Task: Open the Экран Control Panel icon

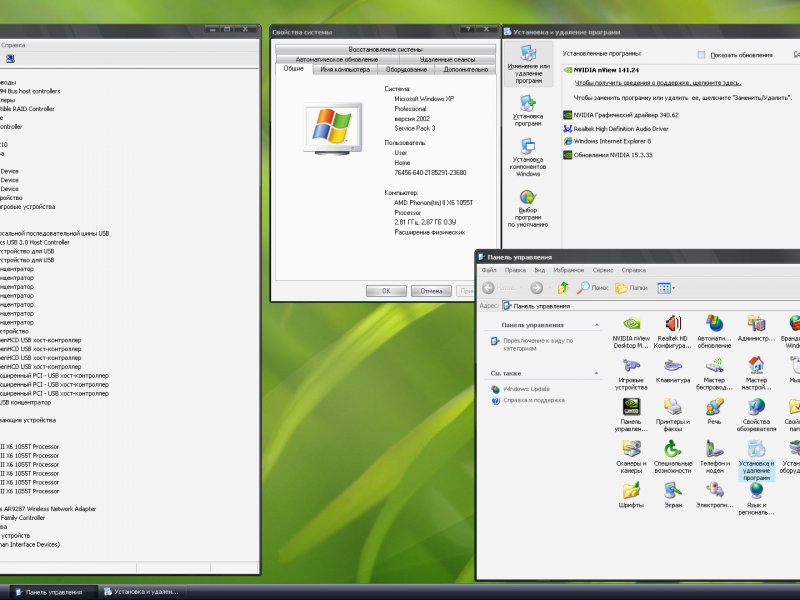Action: [x=673, y=495]
